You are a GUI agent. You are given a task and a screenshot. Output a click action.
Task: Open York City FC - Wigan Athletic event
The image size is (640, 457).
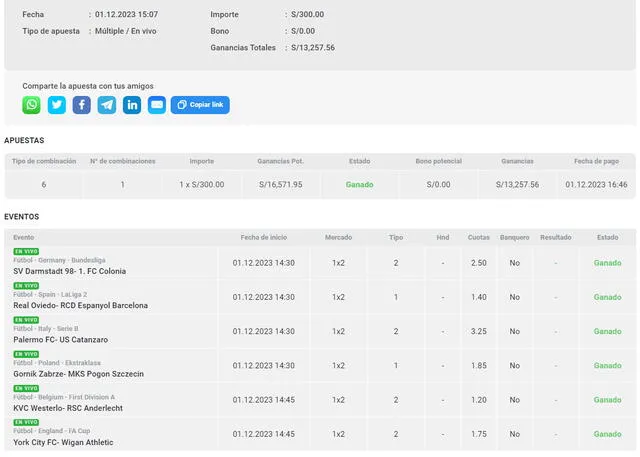pos(63,442)
